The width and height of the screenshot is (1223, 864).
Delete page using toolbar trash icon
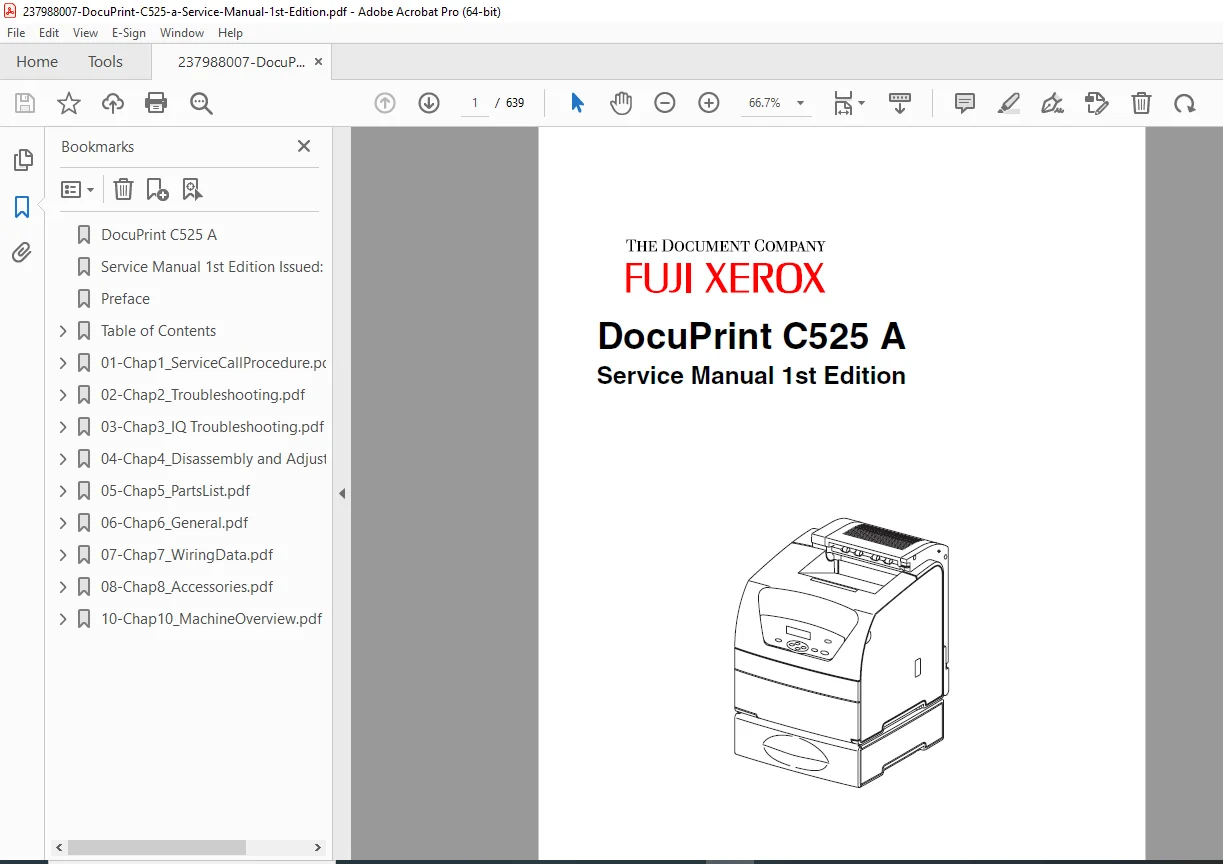[1141, 103]
